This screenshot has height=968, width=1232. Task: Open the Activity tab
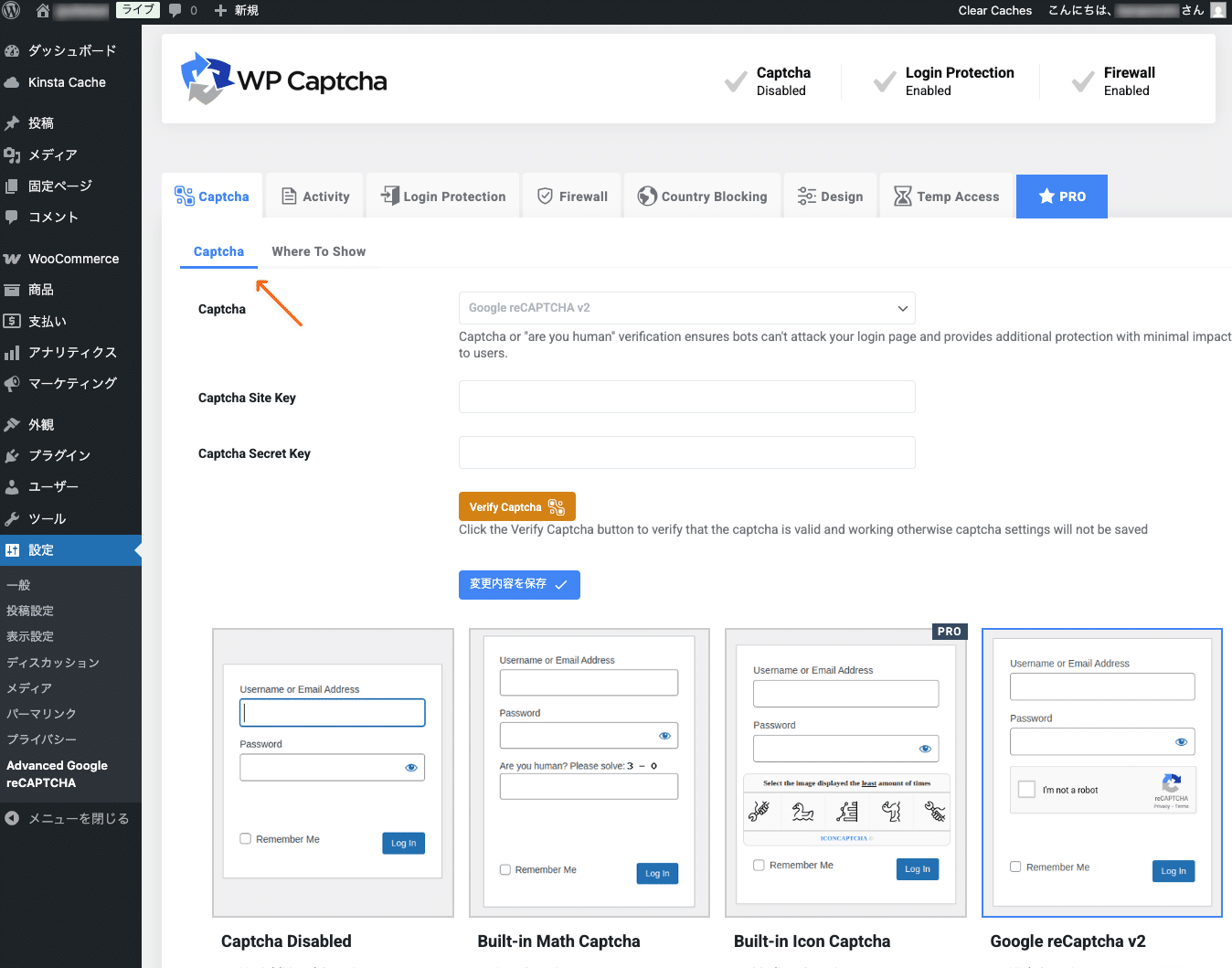coord(314,196)
